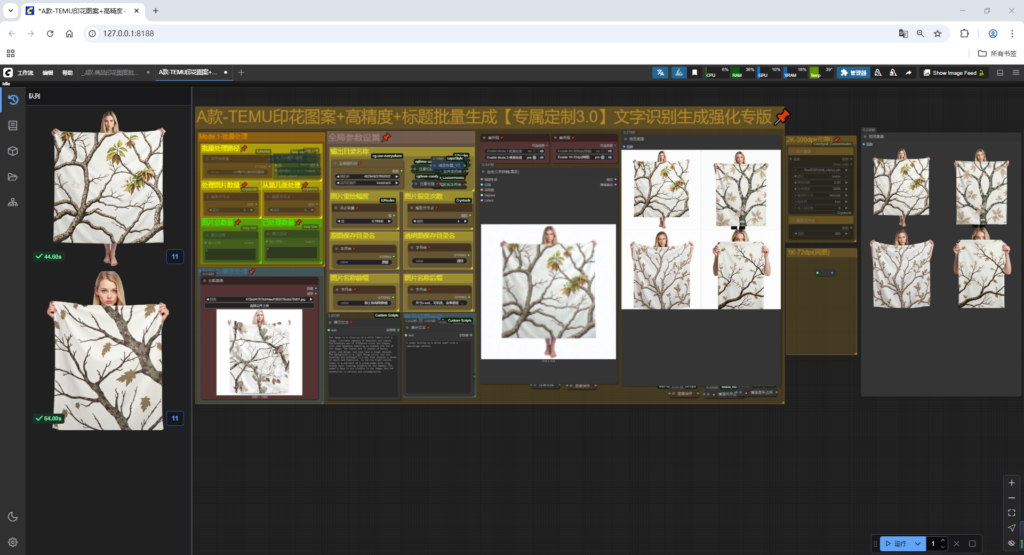Open the hamburger menu at top right
The width and height of the screenshot is (1024, 555).
(x=1015, y=73)
